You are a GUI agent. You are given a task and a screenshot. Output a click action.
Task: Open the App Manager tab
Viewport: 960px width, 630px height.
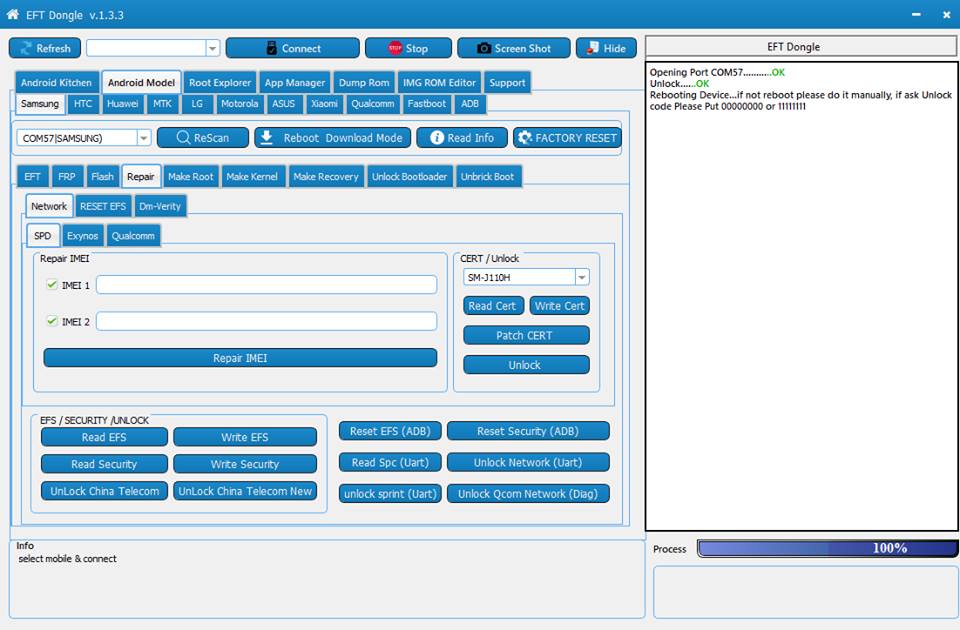pyautogui.click(x=294, y=83)
